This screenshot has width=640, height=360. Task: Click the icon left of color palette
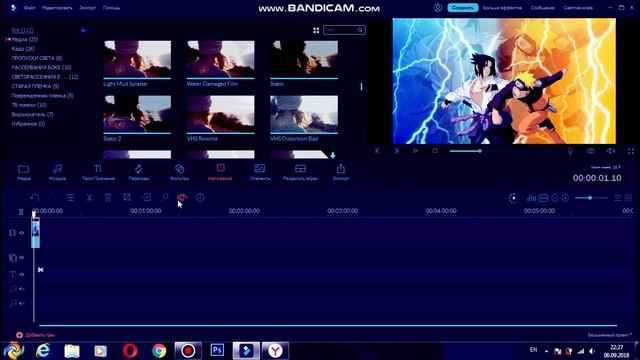tap(164, 198)
